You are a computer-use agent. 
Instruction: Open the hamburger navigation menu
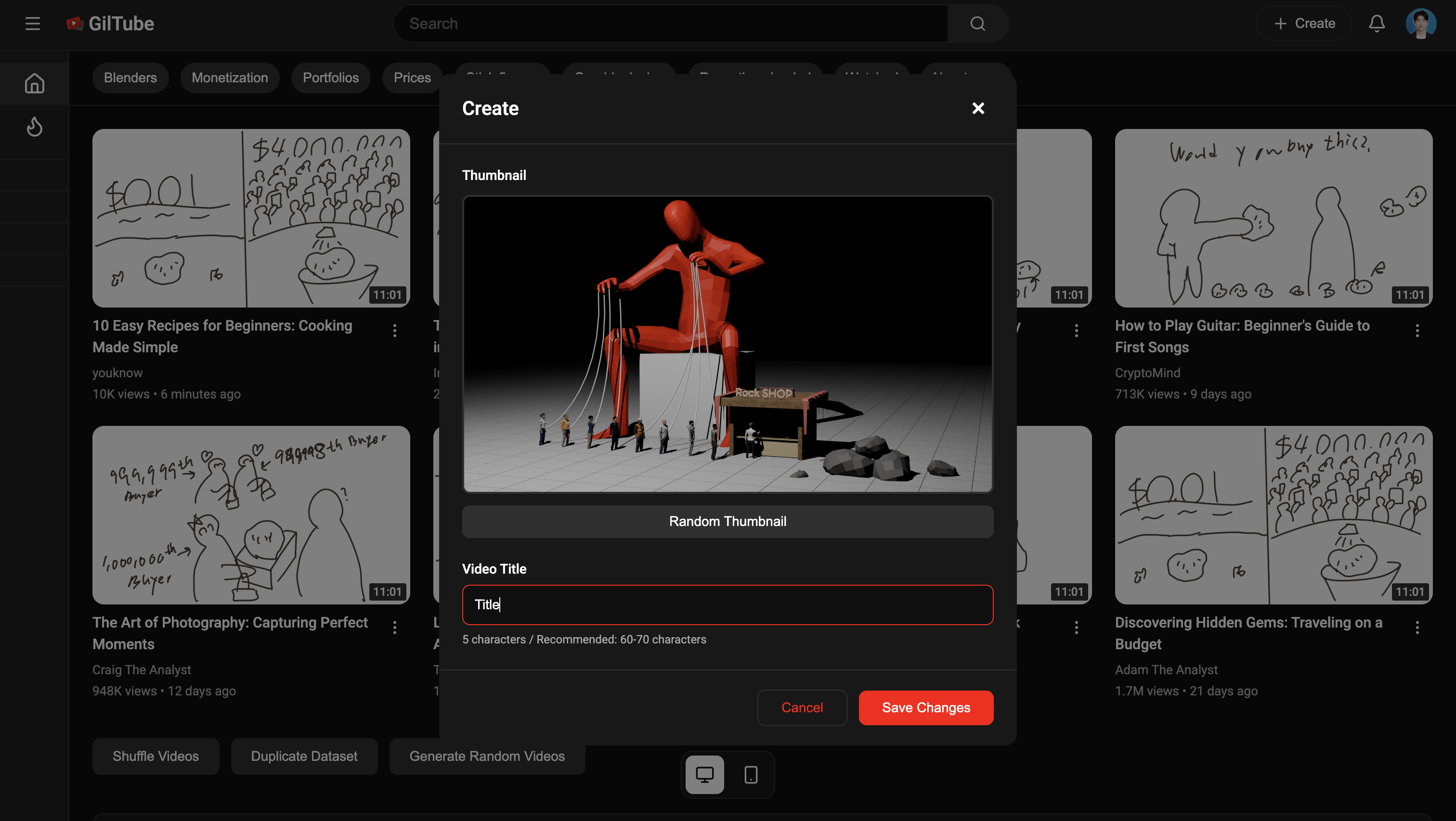coord(32,24)
